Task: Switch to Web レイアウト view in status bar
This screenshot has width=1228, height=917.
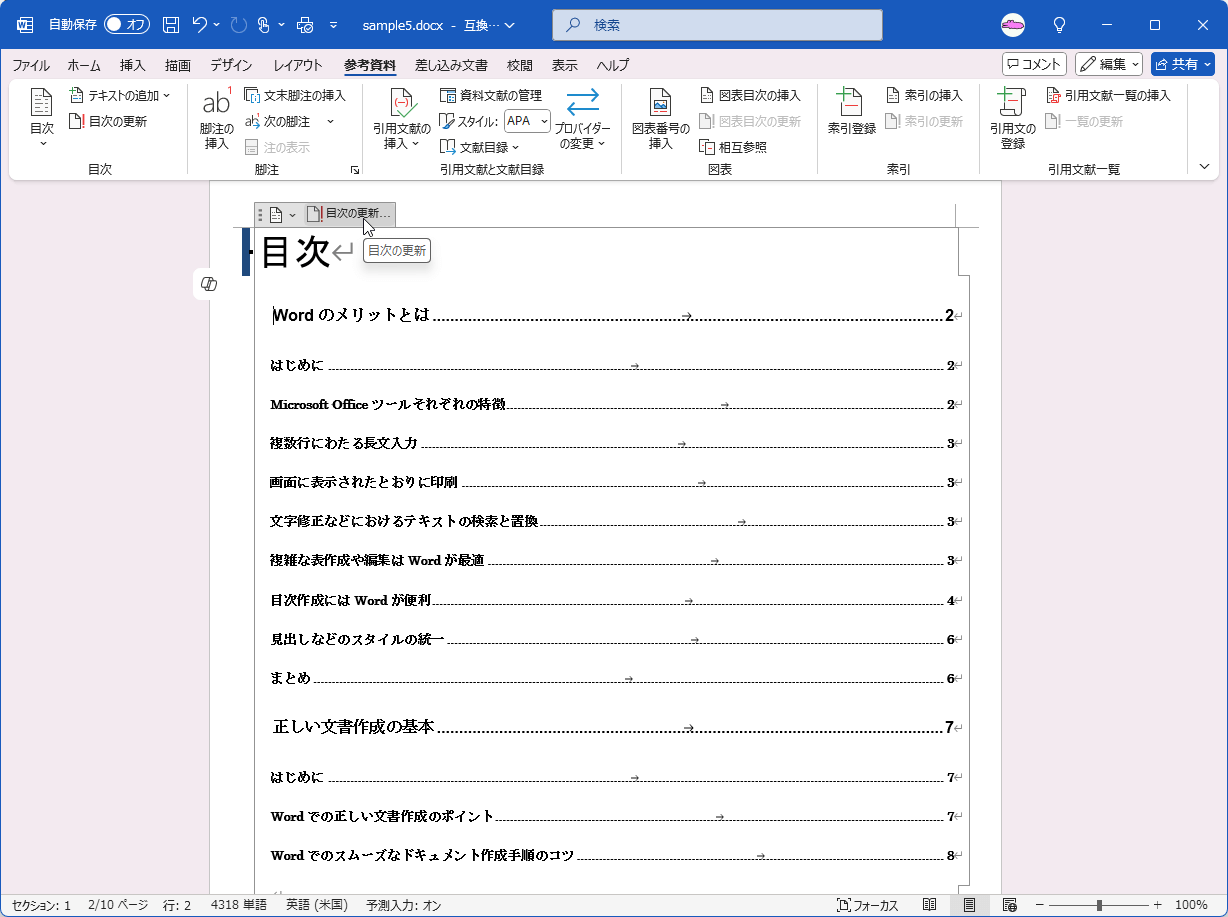Action: click(x=1009, y=905)
